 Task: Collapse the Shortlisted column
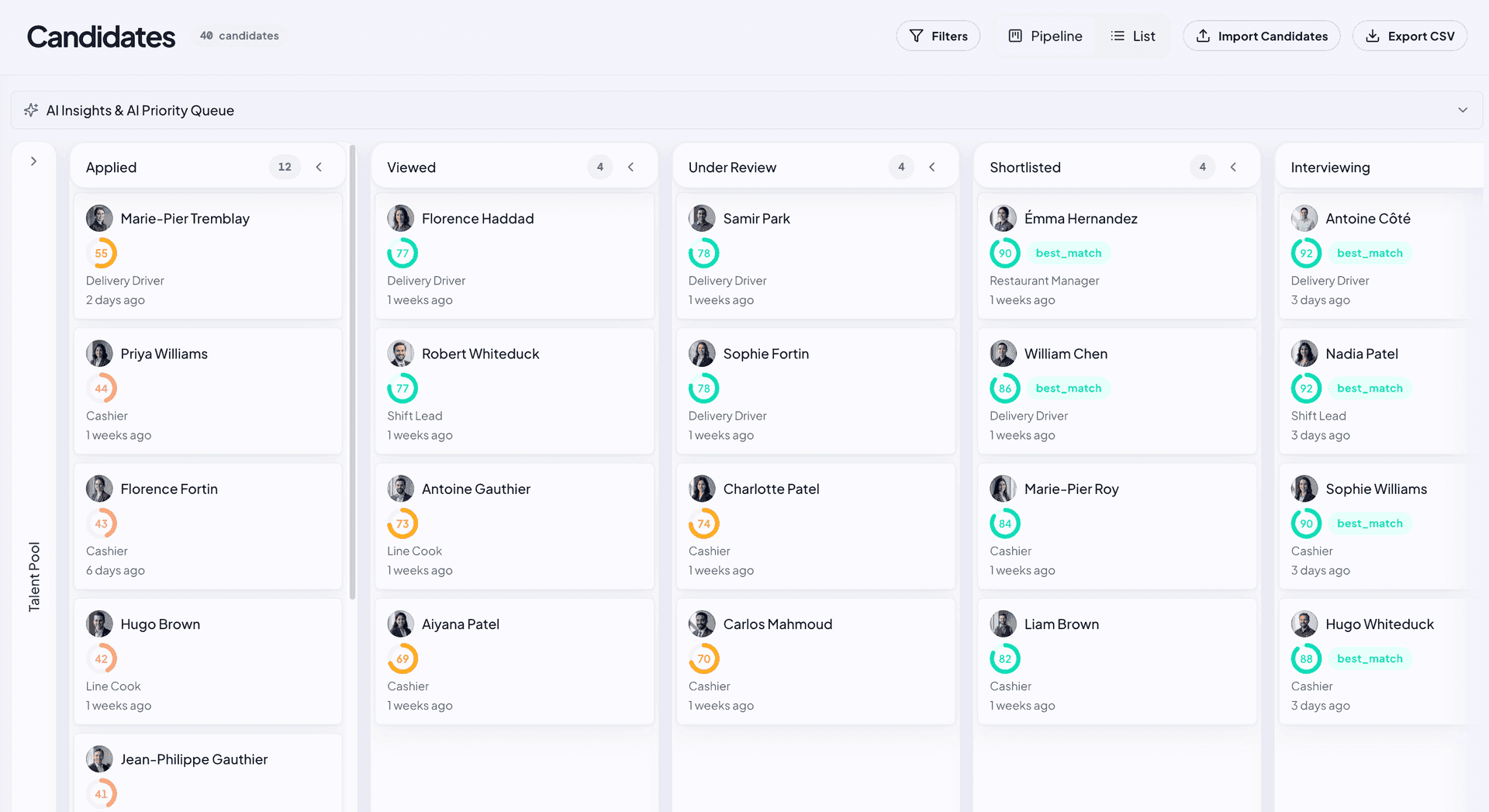coord(1233,167)
